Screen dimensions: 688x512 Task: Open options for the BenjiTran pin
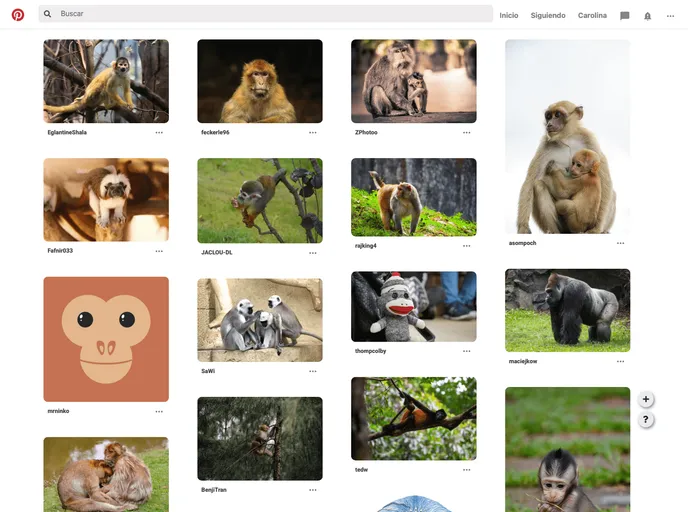click(312, 490)
